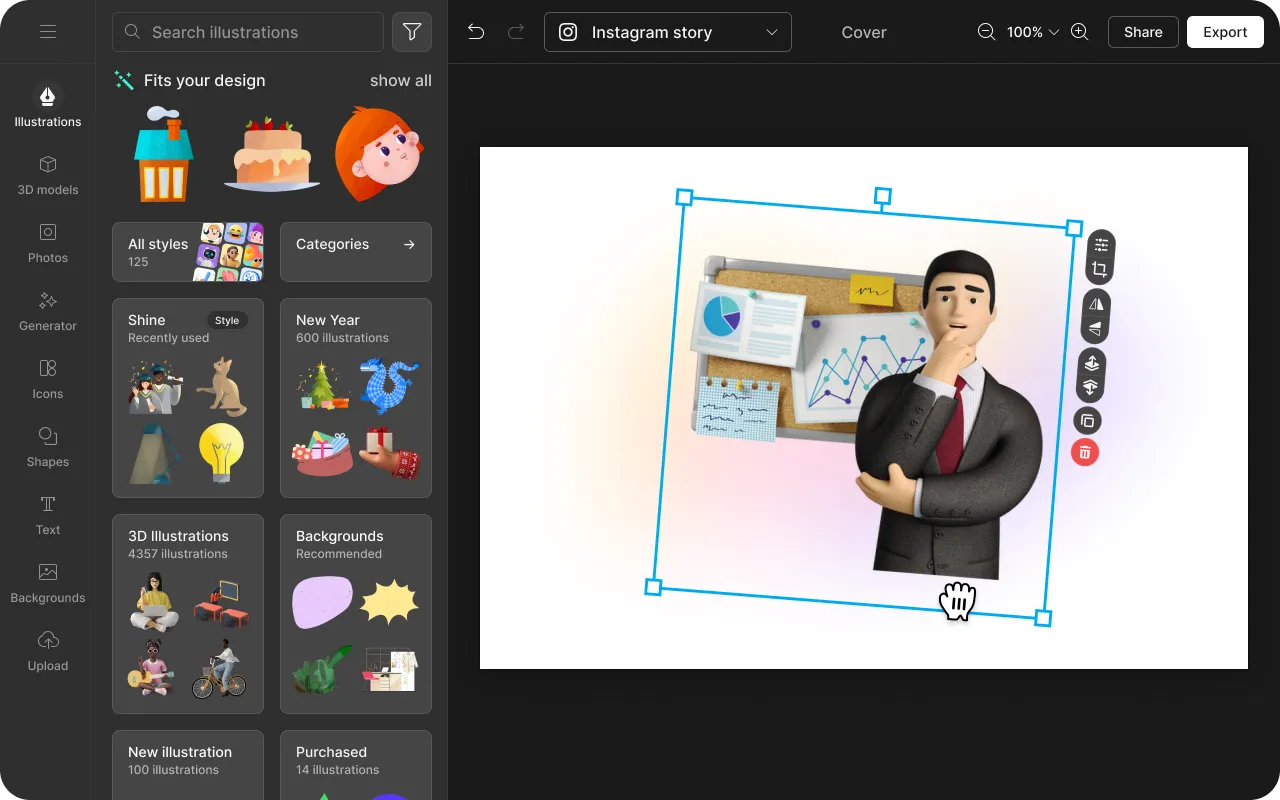Pick the red-haired face illustration
The height and width of the screenshot is (800, 1280).
pyautogui.click(x=379, y=155)
